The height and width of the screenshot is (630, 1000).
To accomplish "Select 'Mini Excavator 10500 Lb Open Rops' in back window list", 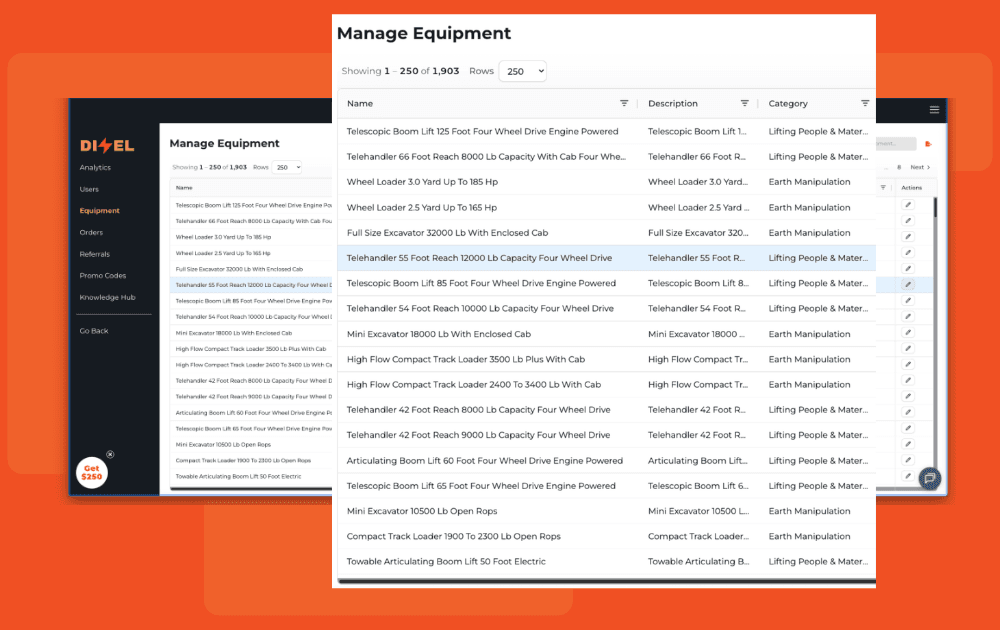I will pyautogui.click(x=223, y=444).
